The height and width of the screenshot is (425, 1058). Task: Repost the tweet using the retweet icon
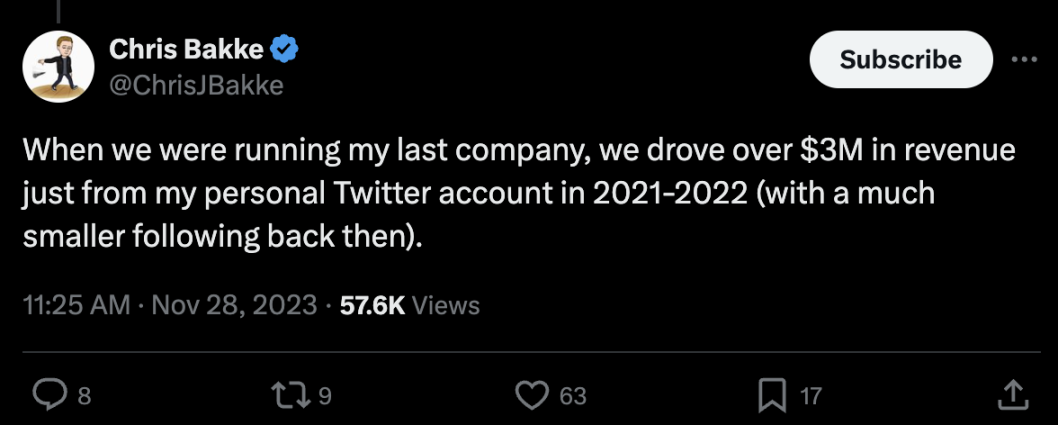point(291,396)
